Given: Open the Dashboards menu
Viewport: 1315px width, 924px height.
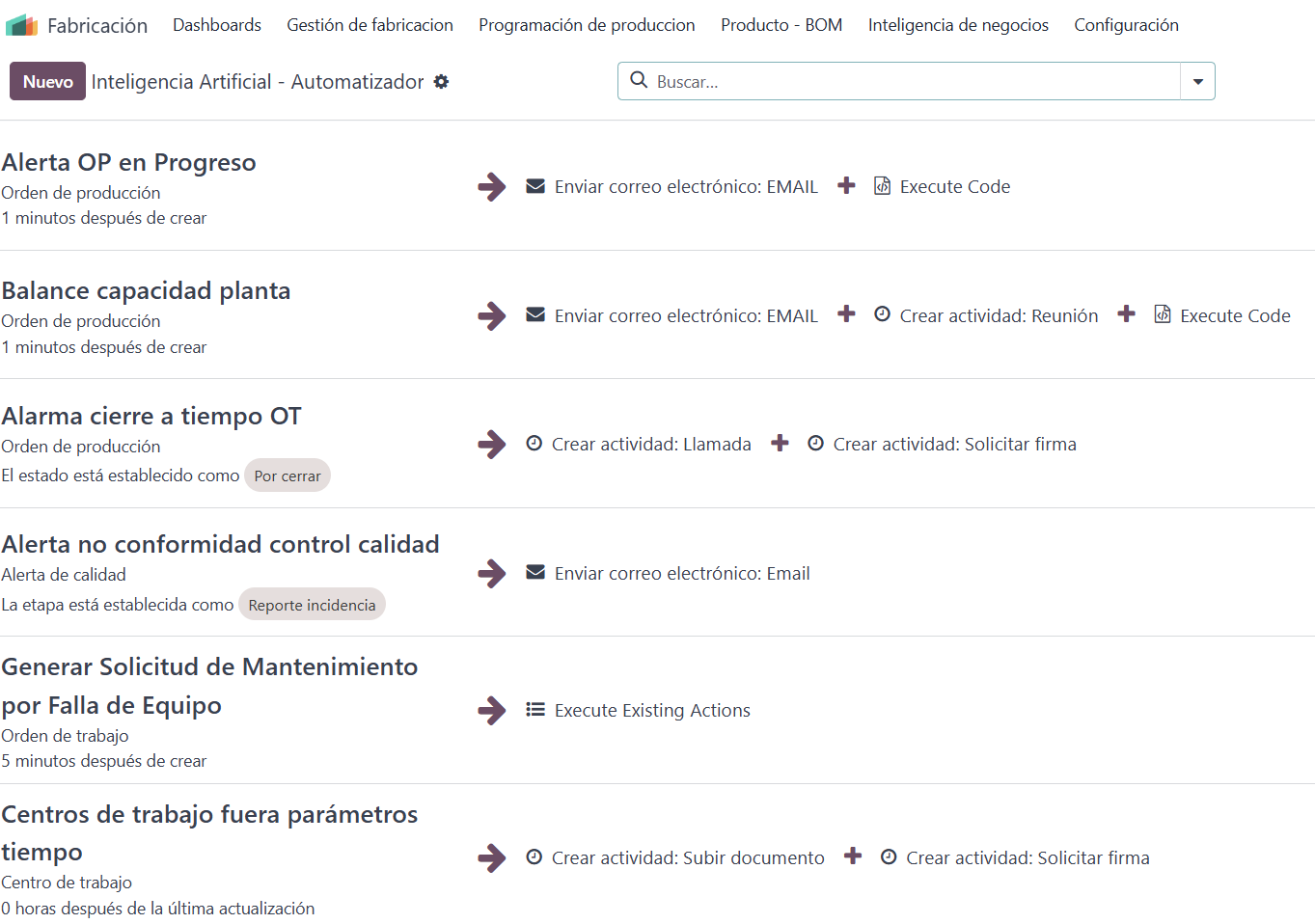Looking at the screenshot, I should (217, 25).
